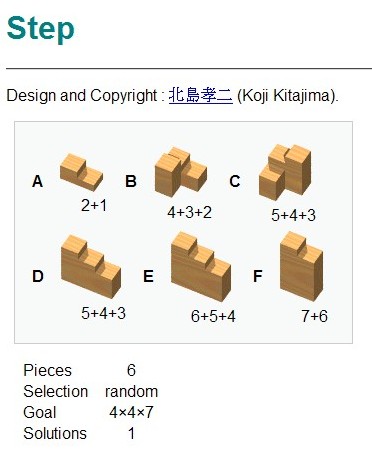372x455 pixels.
Task: Click the 5+4+3 label under piece D
Action: (x=103, y=313)
